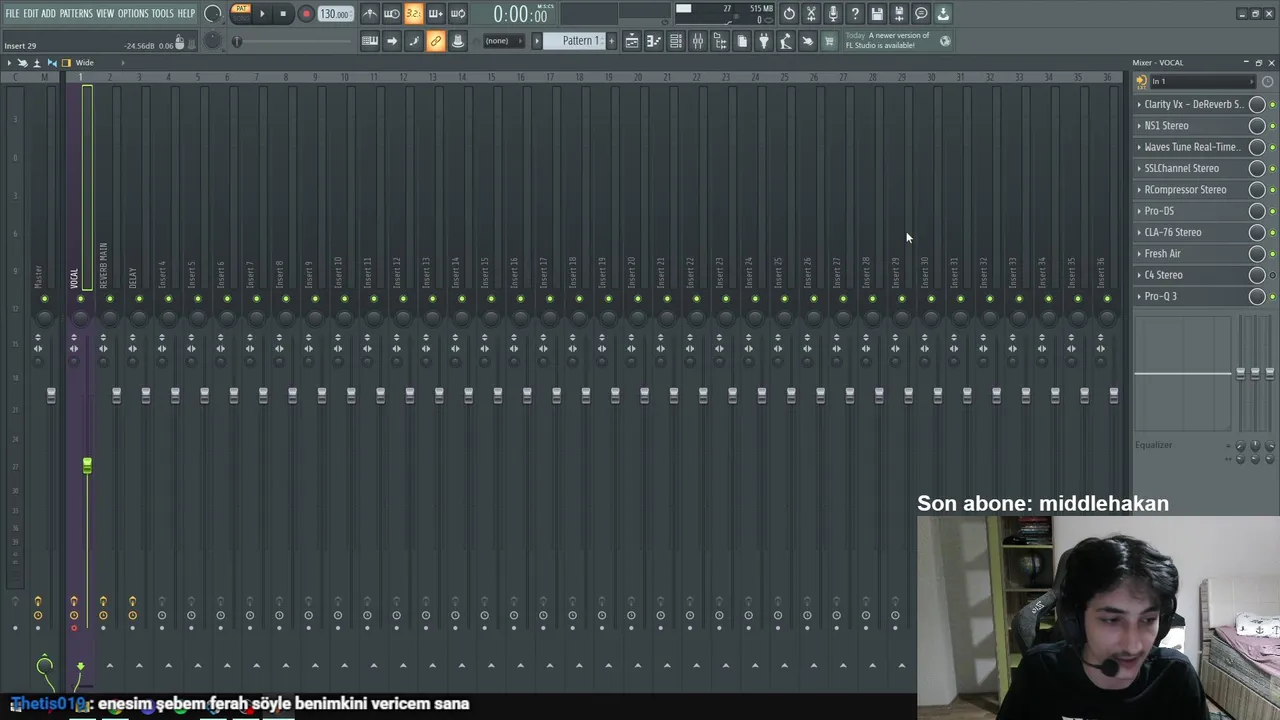Open the piano roll icon

[654, 41]
